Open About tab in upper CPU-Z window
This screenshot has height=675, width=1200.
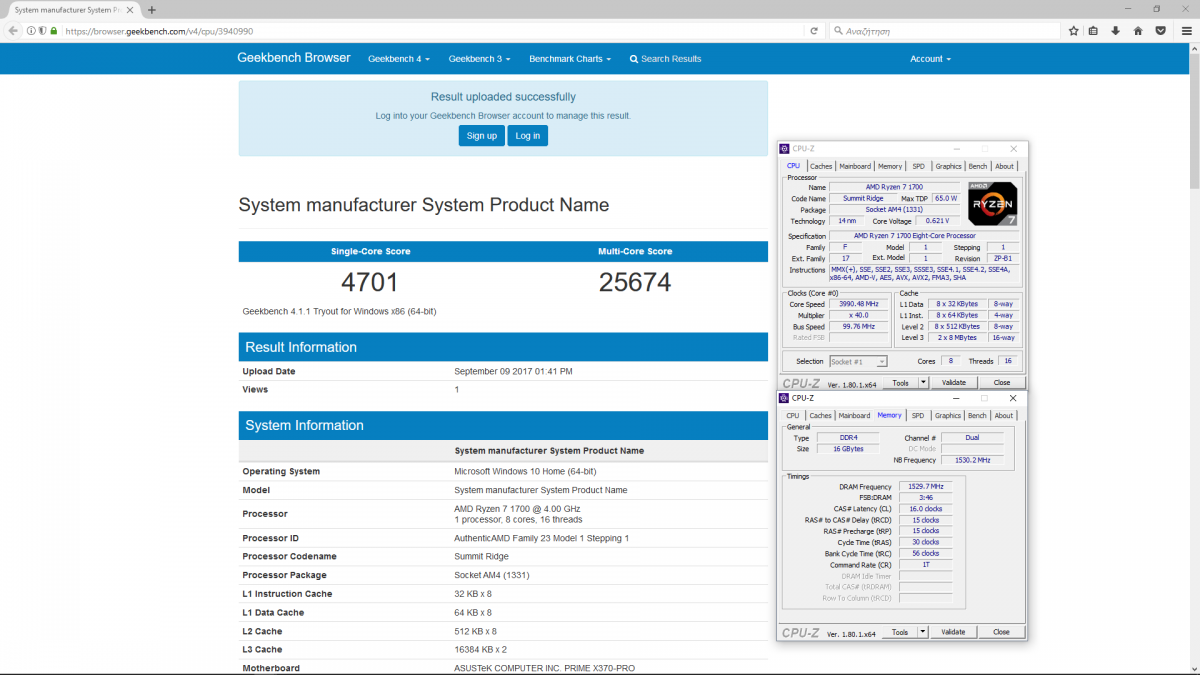(1004, 166)
